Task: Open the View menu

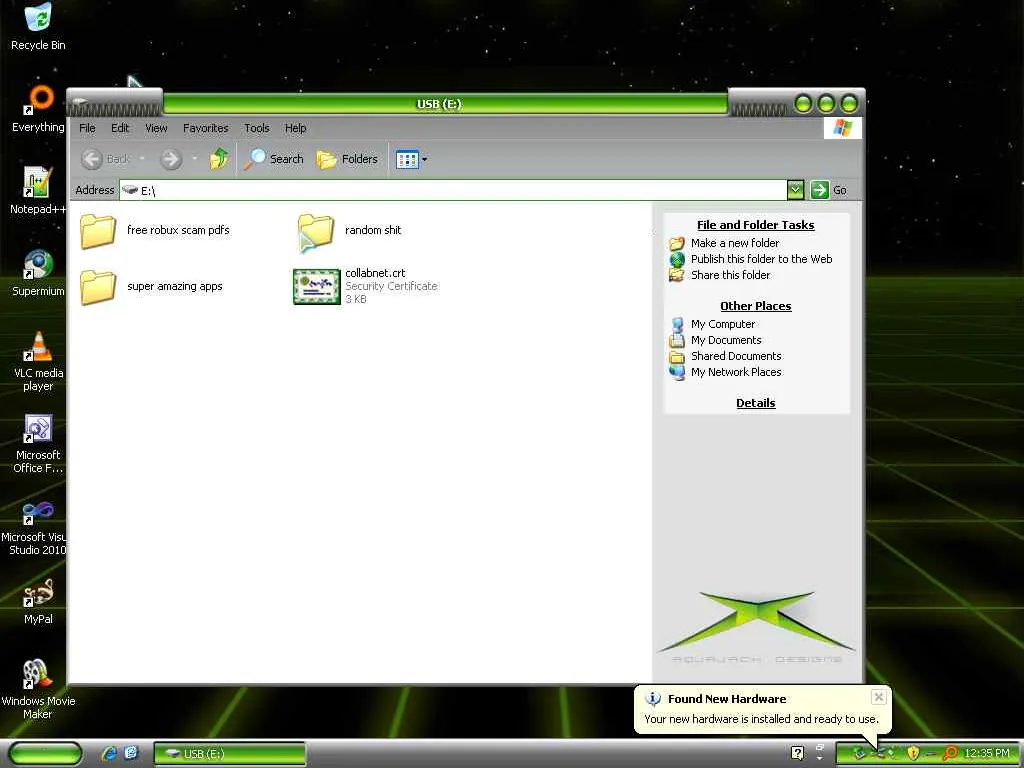Action: pos(156,128)
